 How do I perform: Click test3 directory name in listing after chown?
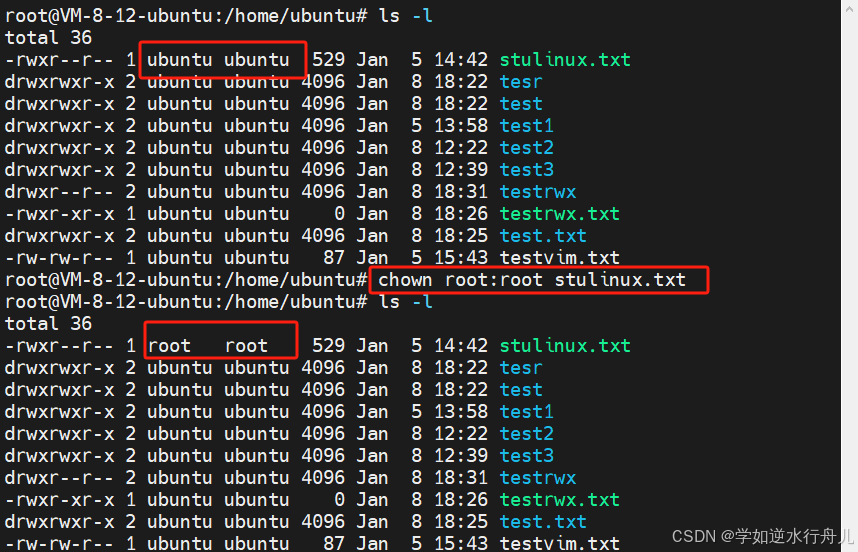[x=526, y=456]
